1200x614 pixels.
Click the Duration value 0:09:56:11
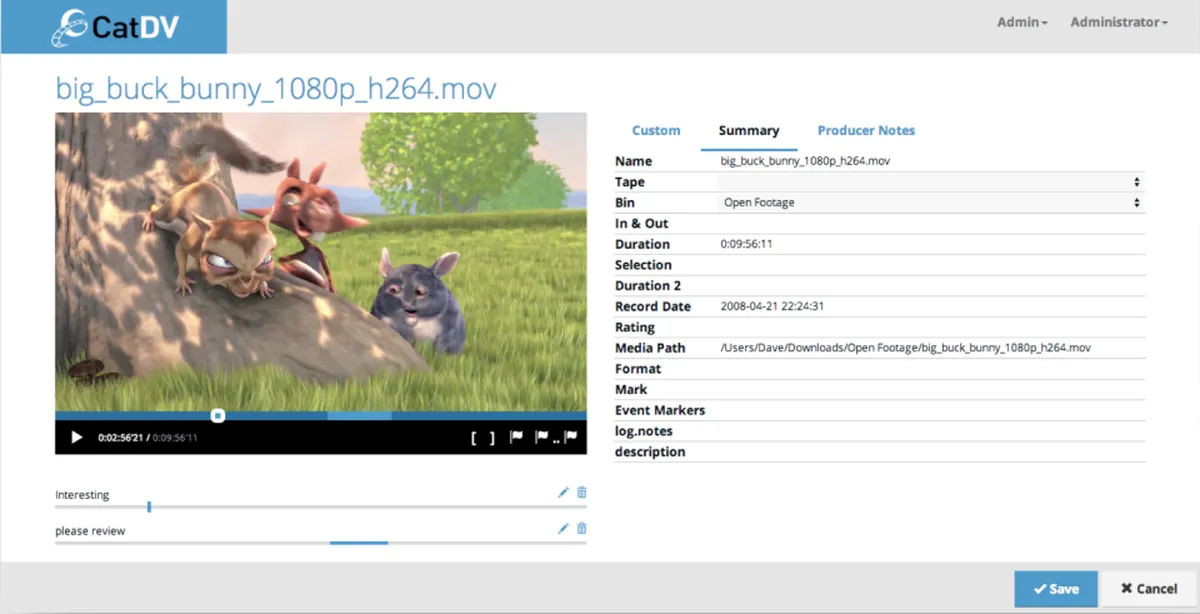(x=746, y=244)
